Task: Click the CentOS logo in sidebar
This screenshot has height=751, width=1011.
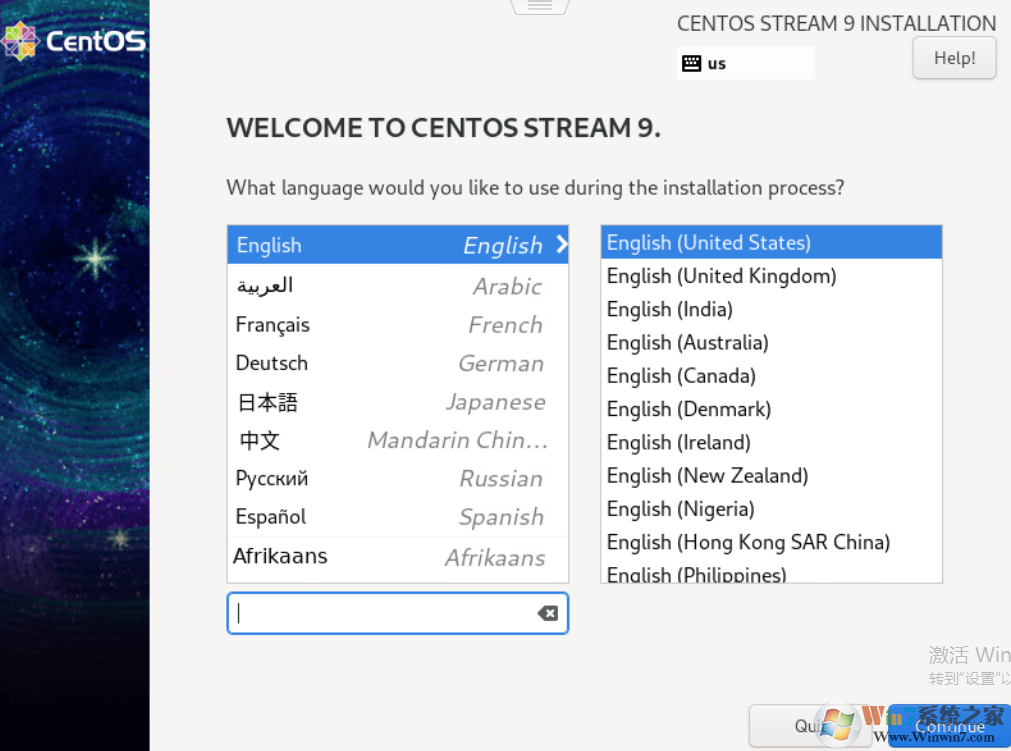Action: [x=74, y=41]
